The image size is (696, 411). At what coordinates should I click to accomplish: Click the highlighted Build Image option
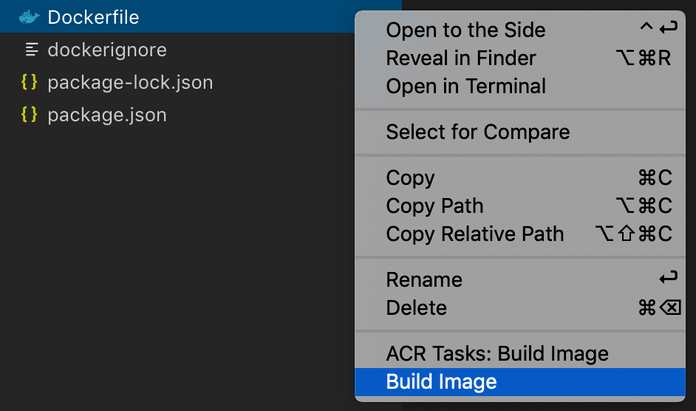pyautogui.click(x=441, y=382)
